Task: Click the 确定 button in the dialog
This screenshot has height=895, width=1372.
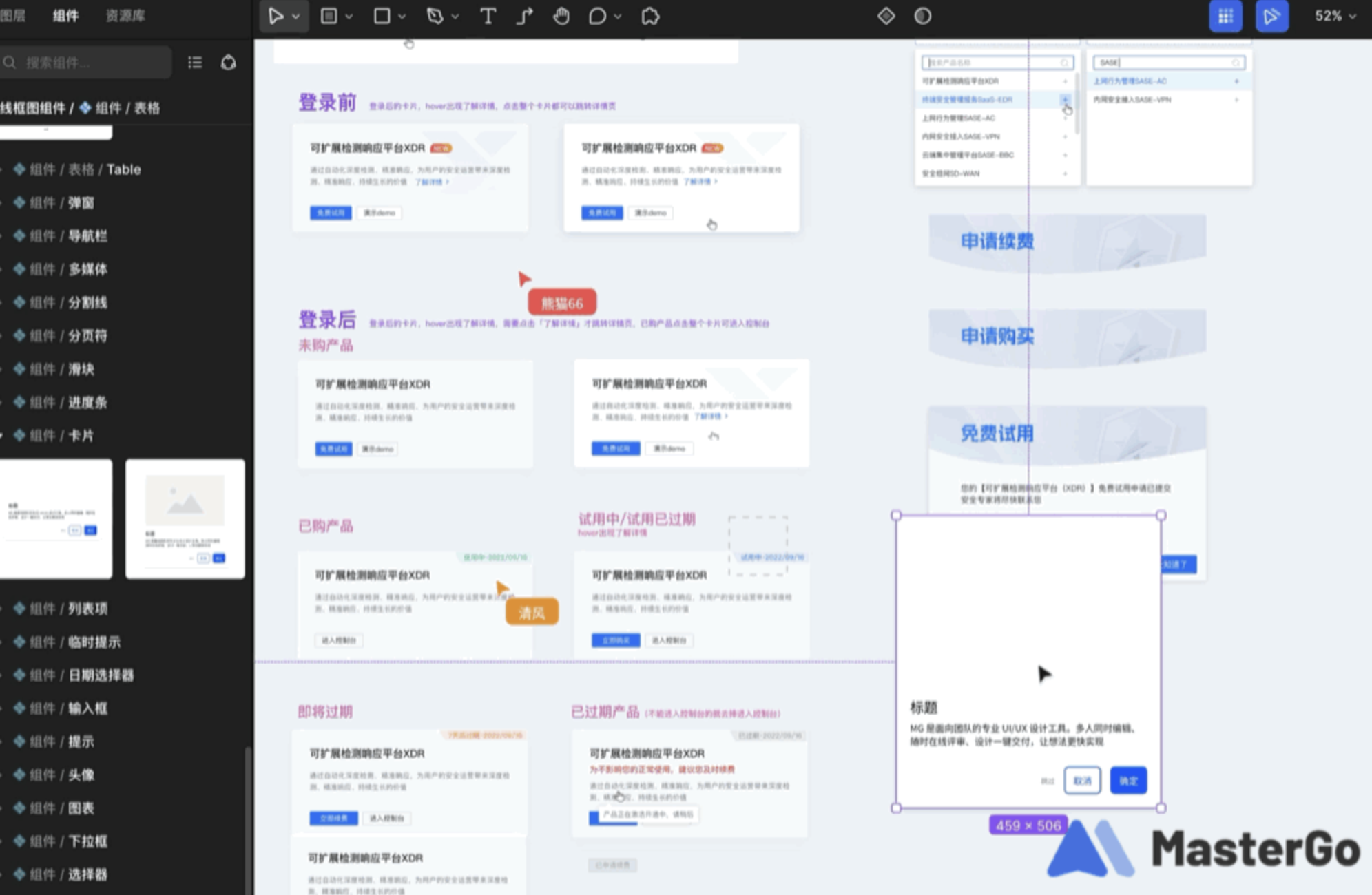Action: [1128, 780]
